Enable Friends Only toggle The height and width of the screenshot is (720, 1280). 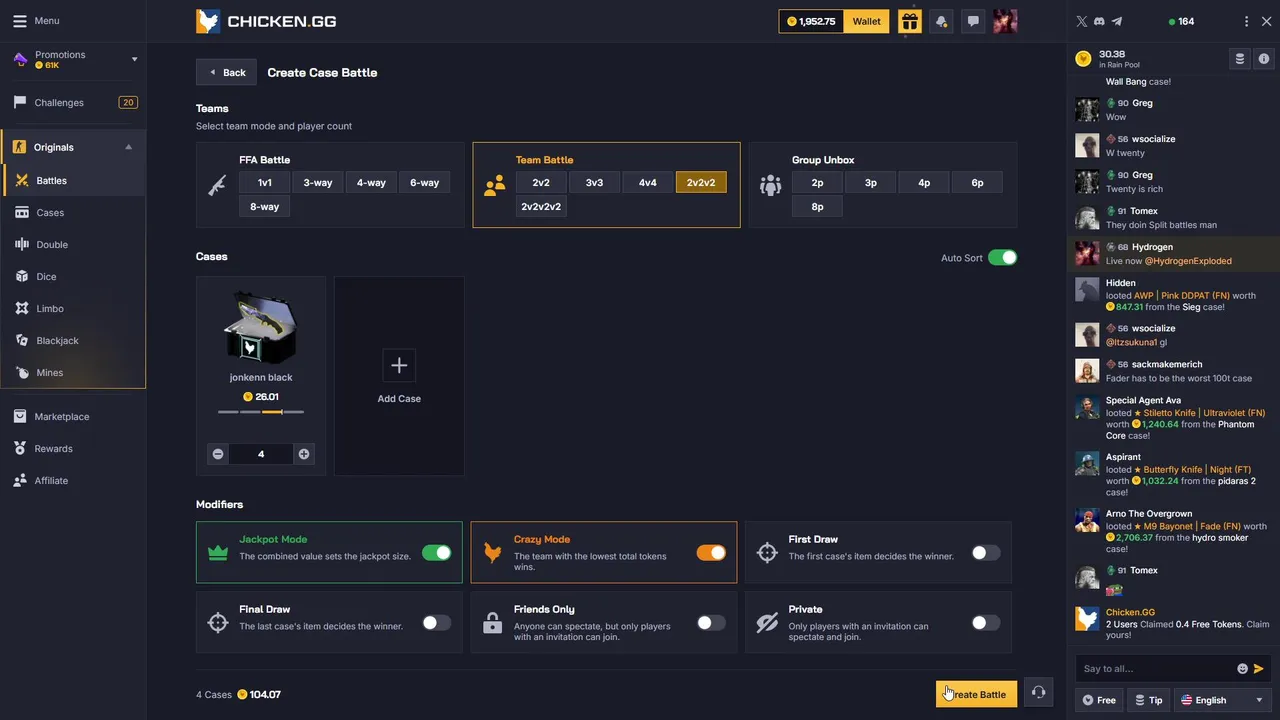[711, 623]
